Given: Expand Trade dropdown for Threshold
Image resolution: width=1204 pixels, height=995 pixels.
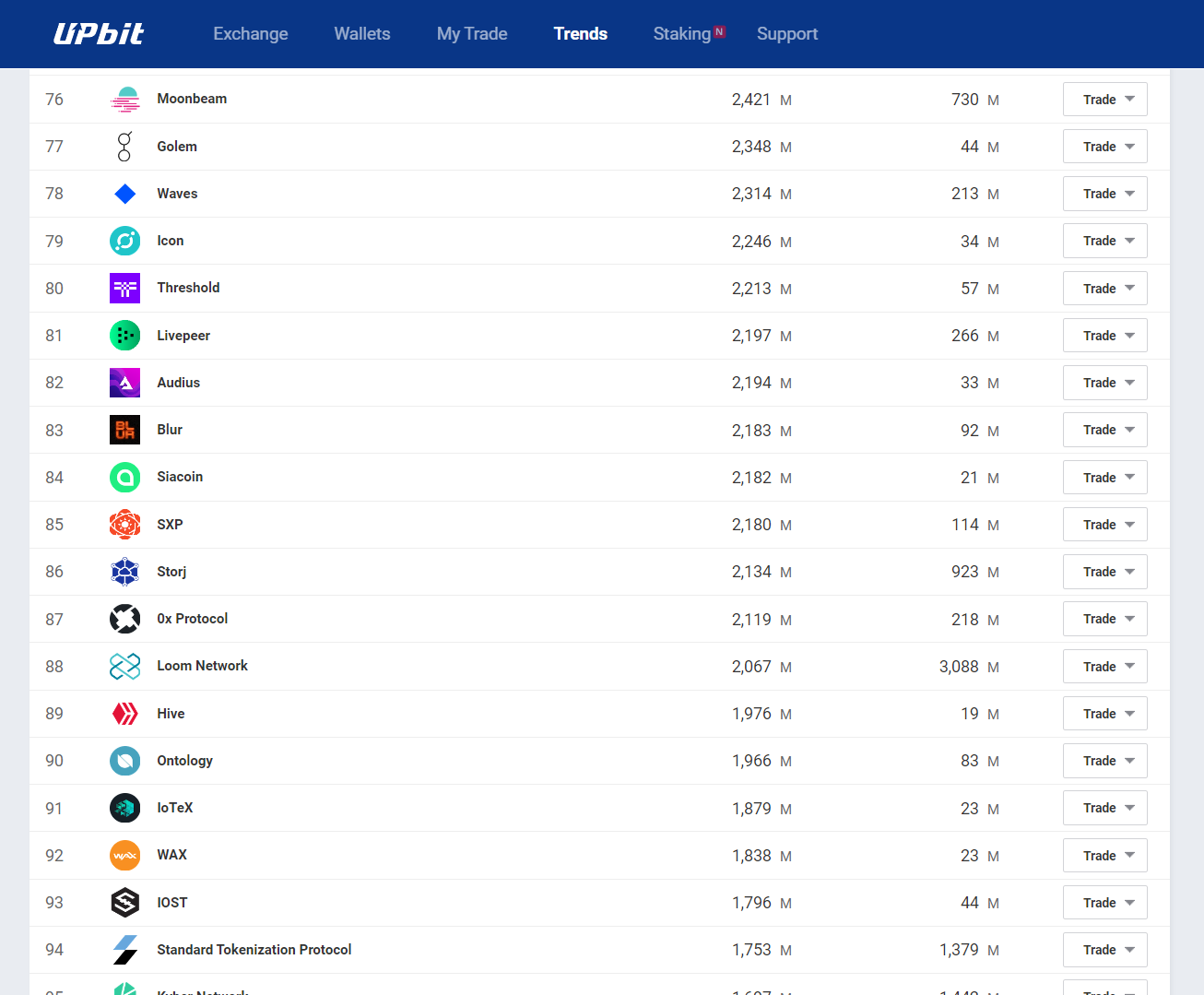Looking at the screenshot, I should [1105, 289].
